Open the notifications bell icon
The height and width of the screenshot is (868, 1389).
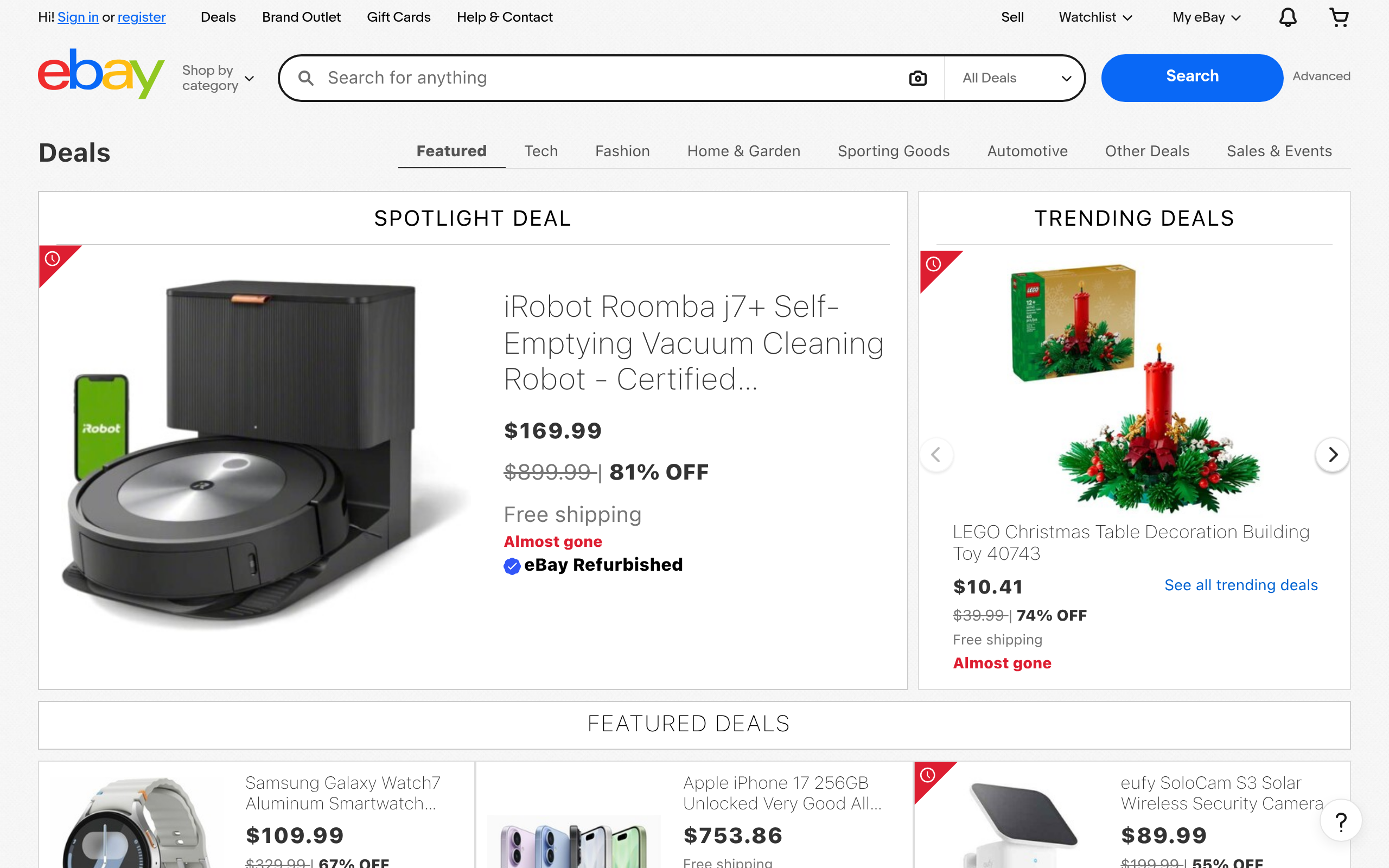1288,17
